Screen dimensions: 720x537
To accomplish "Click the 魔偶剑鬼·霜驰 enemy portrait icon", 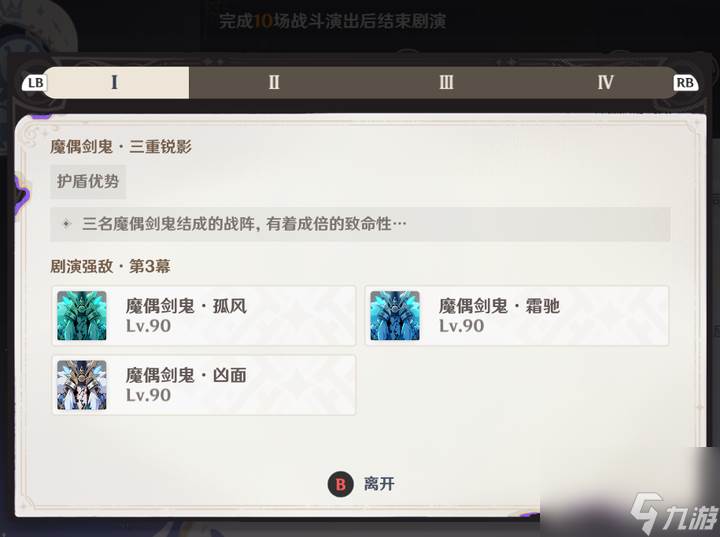I will [395, 316].
